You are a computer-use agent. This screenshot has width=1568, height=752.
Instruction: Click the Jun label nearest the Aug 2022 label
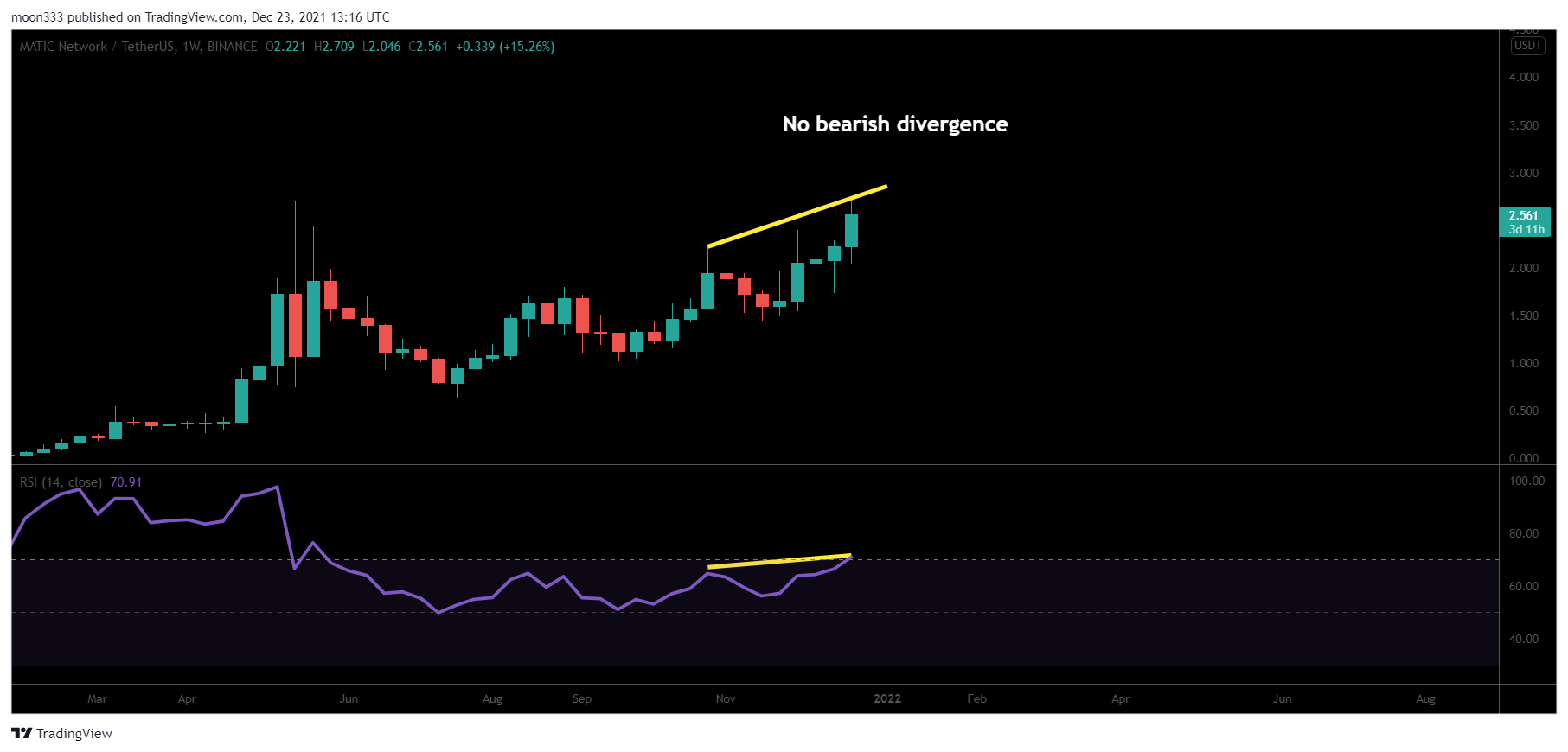pos(1282,698)
